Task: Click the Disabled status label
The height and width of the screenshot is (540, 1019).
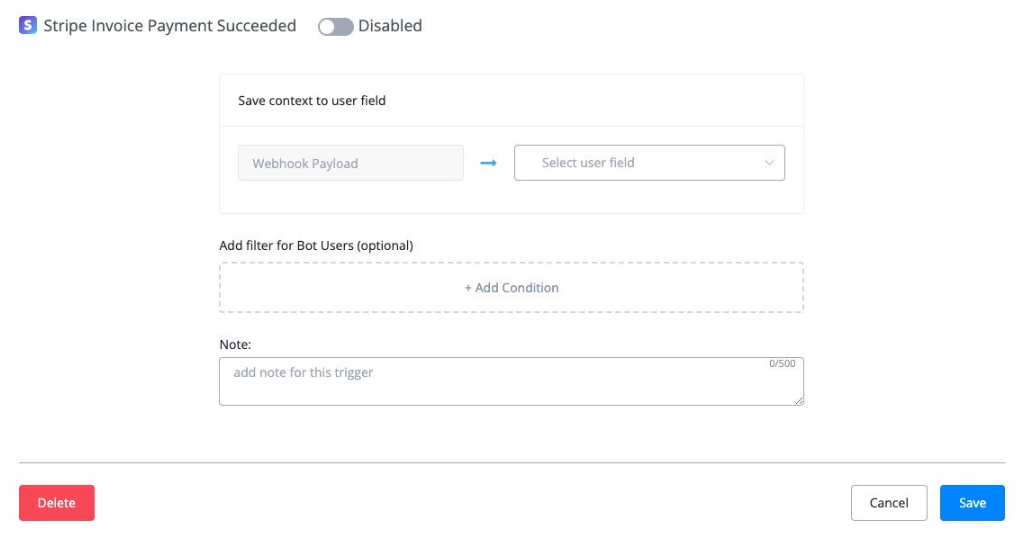Action: [x=390, y=26]
